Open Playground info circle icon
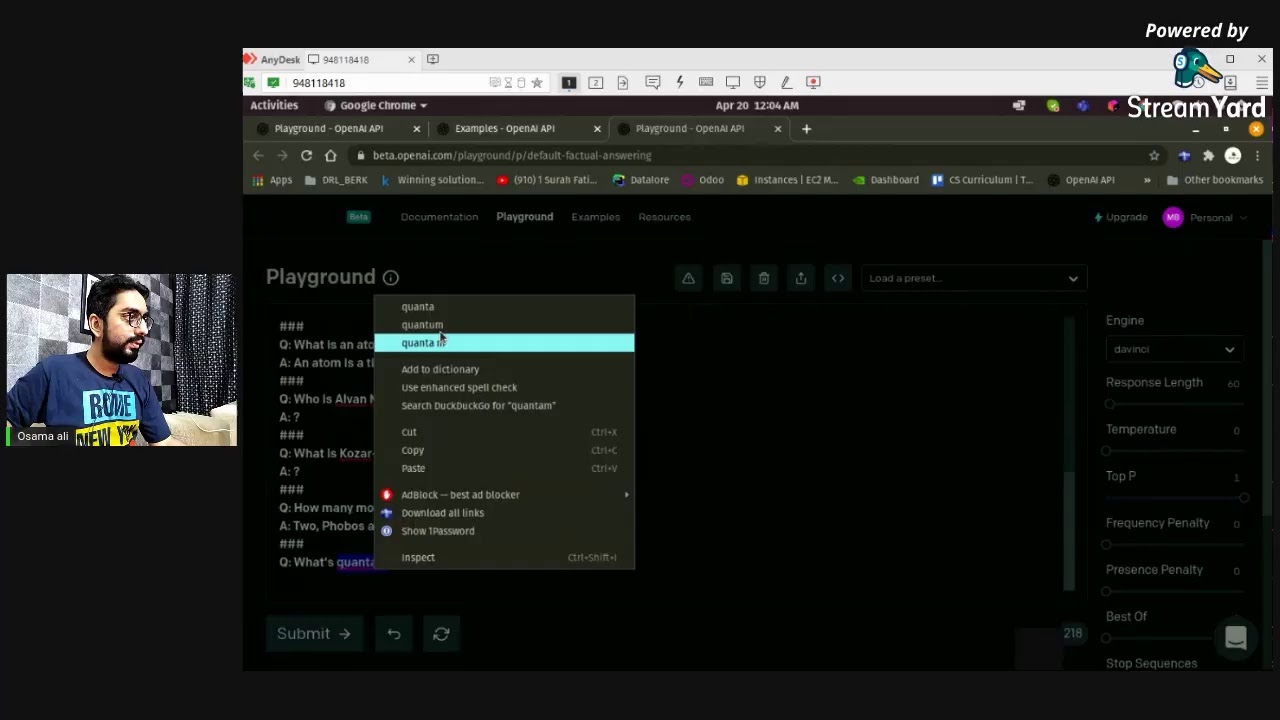The width and height of the screenshot is (1280, 720). point(391,278)
